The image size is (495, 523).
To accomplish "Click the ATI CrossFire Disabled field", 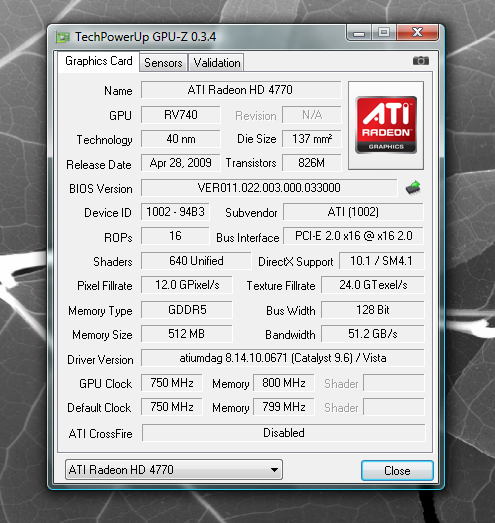I will (284, 433).
